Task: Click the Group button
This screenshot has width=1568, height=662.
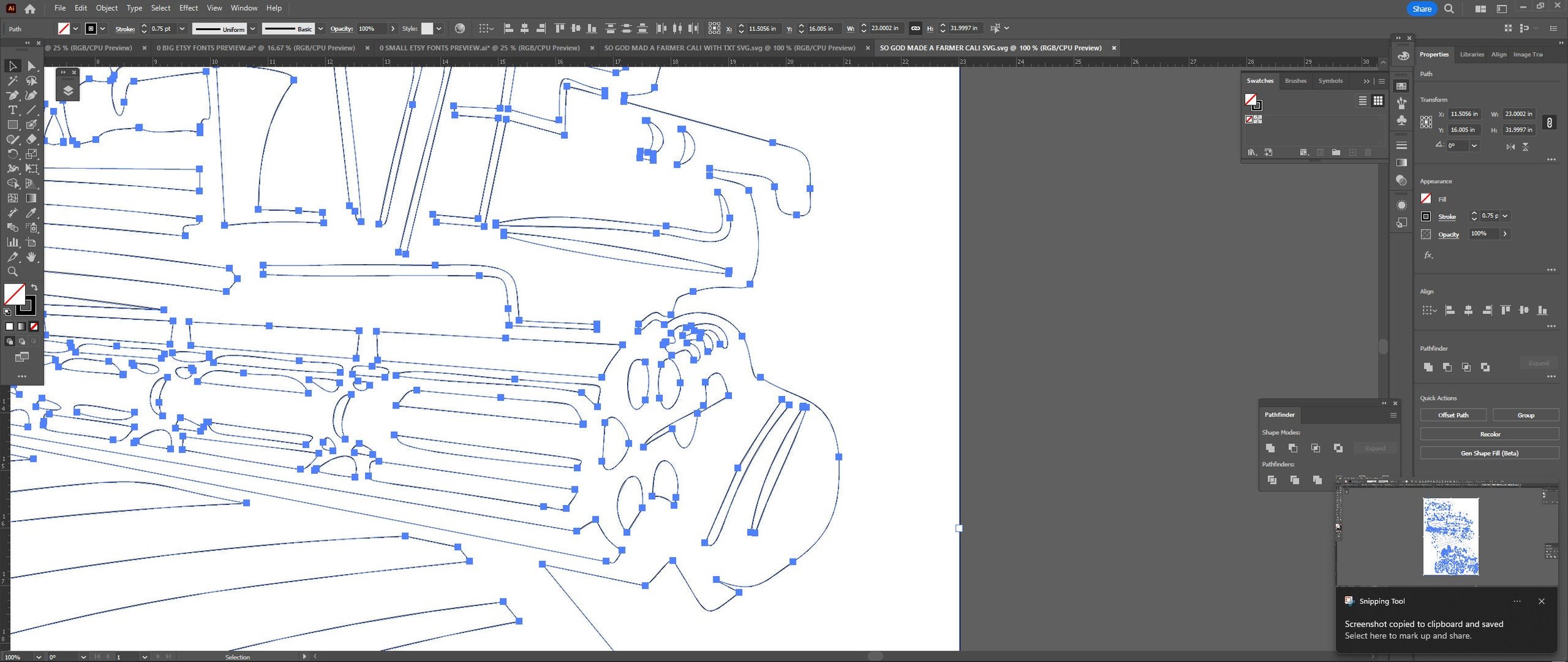Action: 1525,415
